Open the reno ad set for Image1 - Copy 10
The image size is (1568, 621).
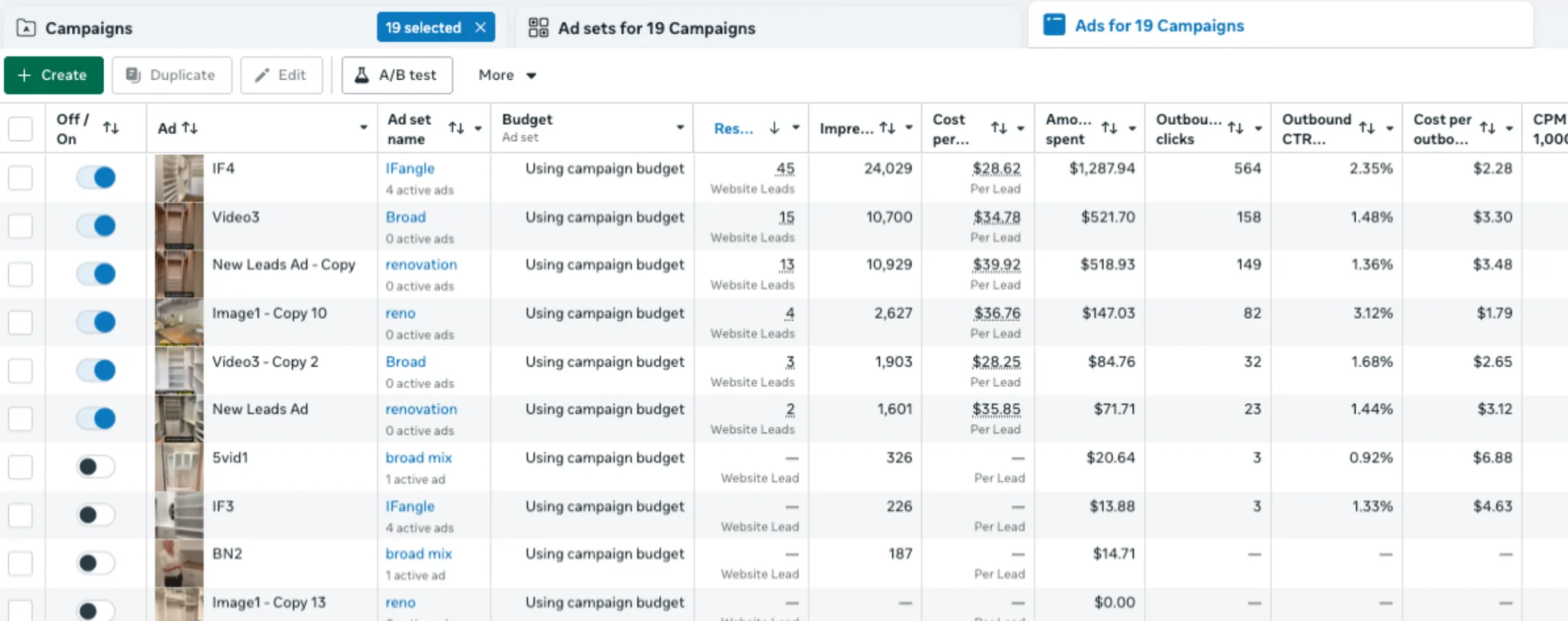tap(400, 314)
